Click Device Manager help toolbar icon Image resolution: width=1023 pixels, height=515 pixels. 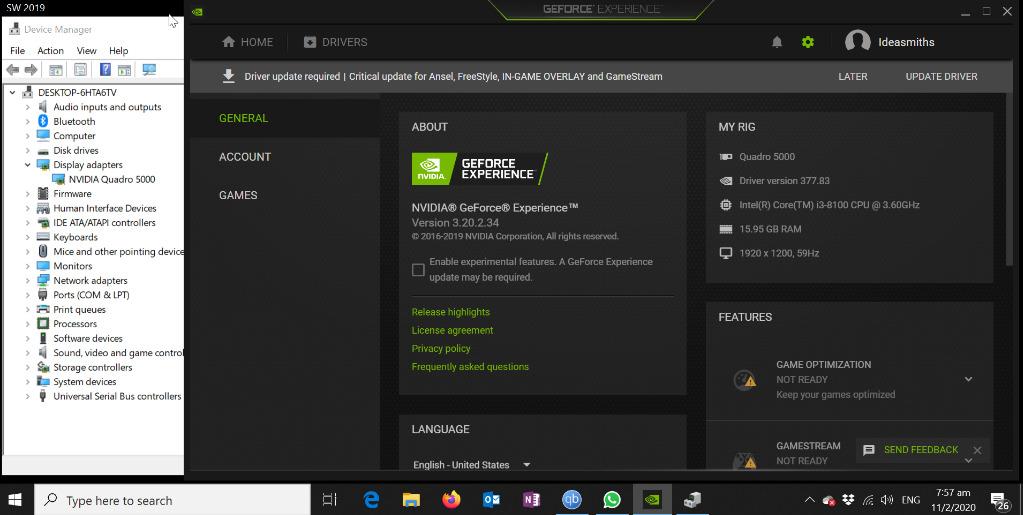point(105,69)
